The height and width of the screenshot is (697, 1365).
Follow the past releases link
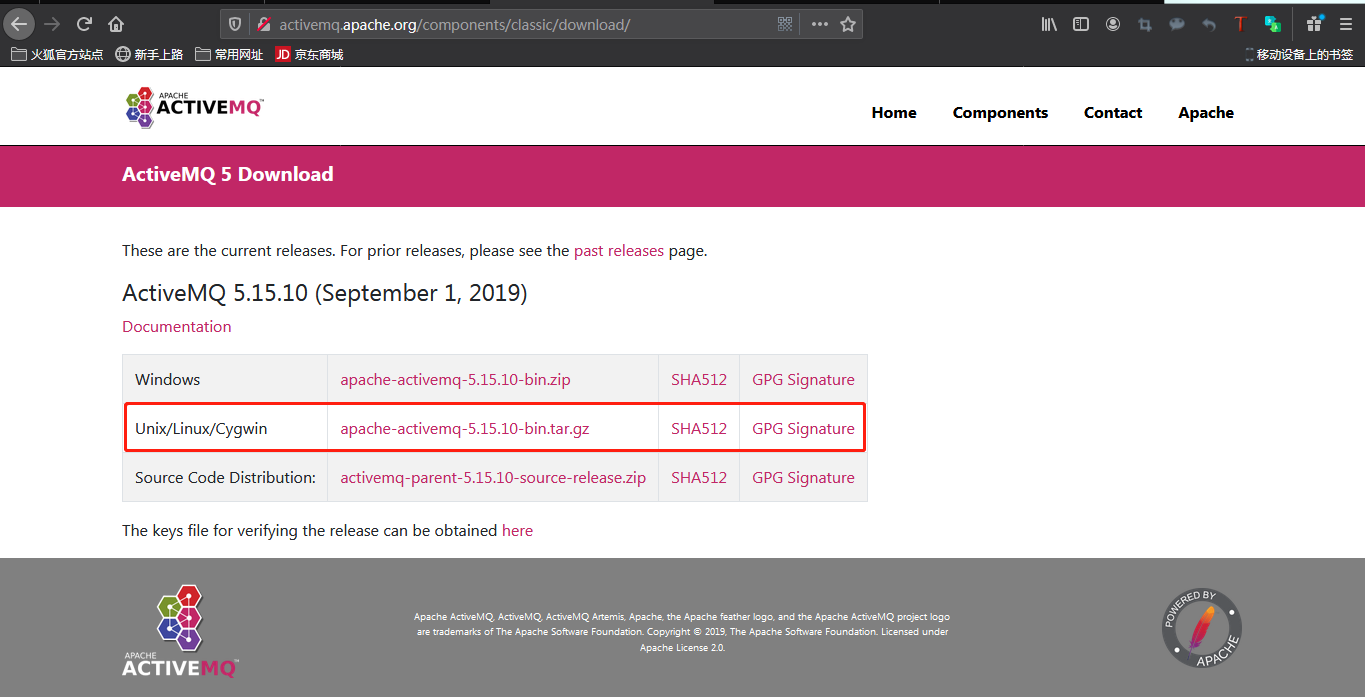click(619, 251)
